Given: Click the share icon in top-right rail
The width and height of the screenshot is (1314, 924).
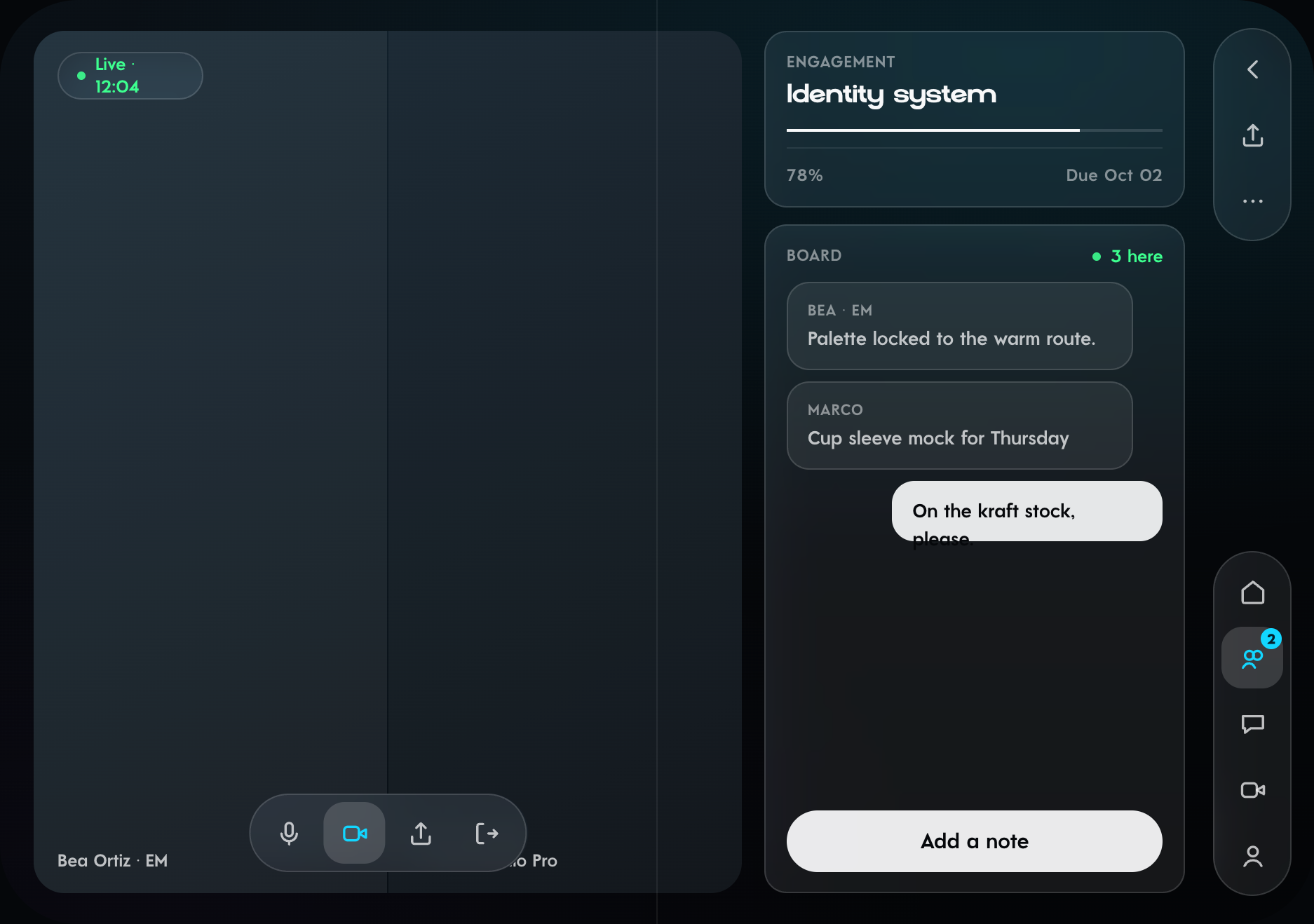Looking at the screenshot, I should 1252,135.
